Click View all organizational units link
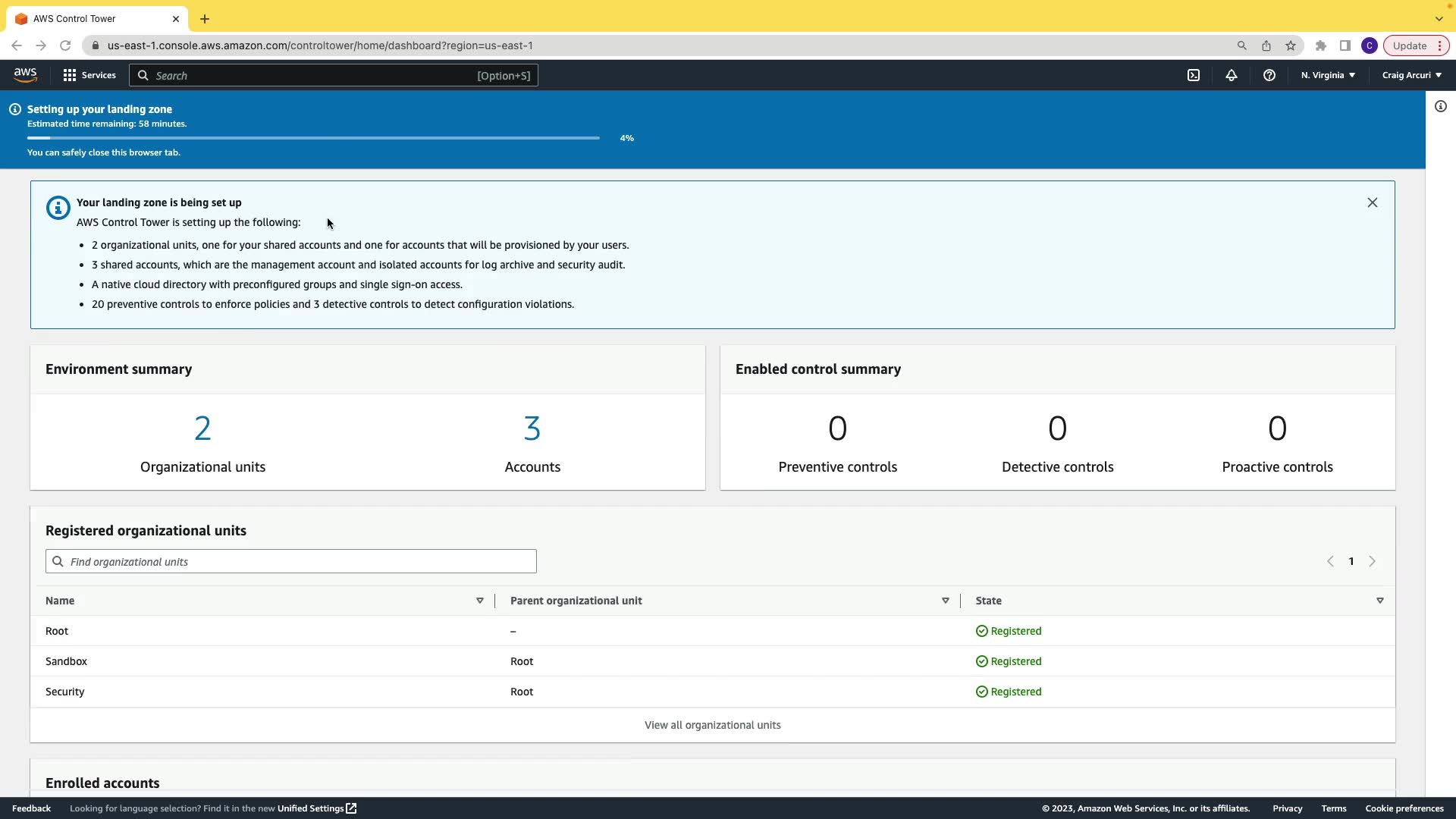This screenshot has width=1456, height=819. point(712,725)
